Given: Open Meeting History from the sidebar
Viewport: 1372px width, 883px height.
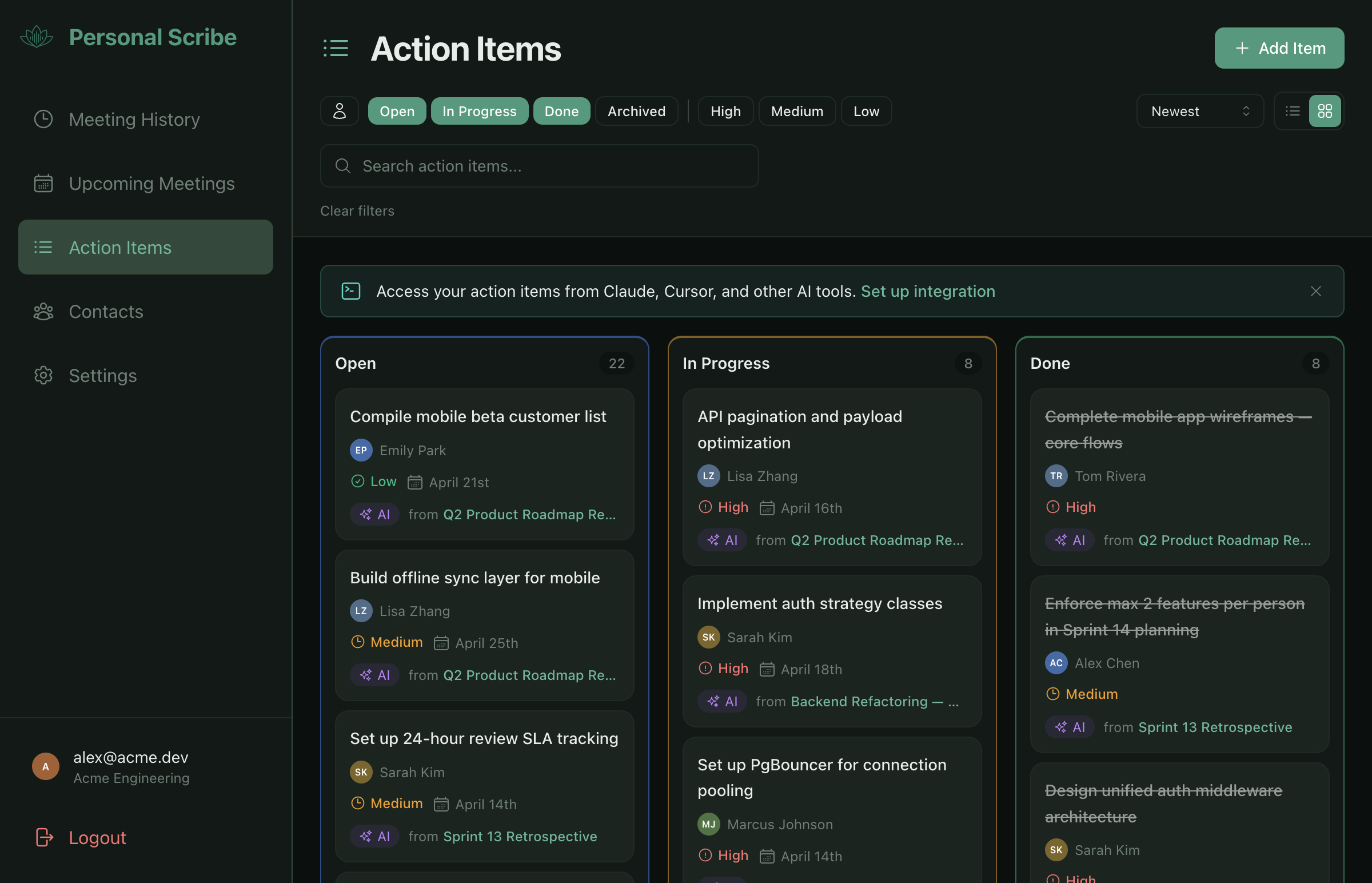Looking at the screenshot, I should (146, 120).
